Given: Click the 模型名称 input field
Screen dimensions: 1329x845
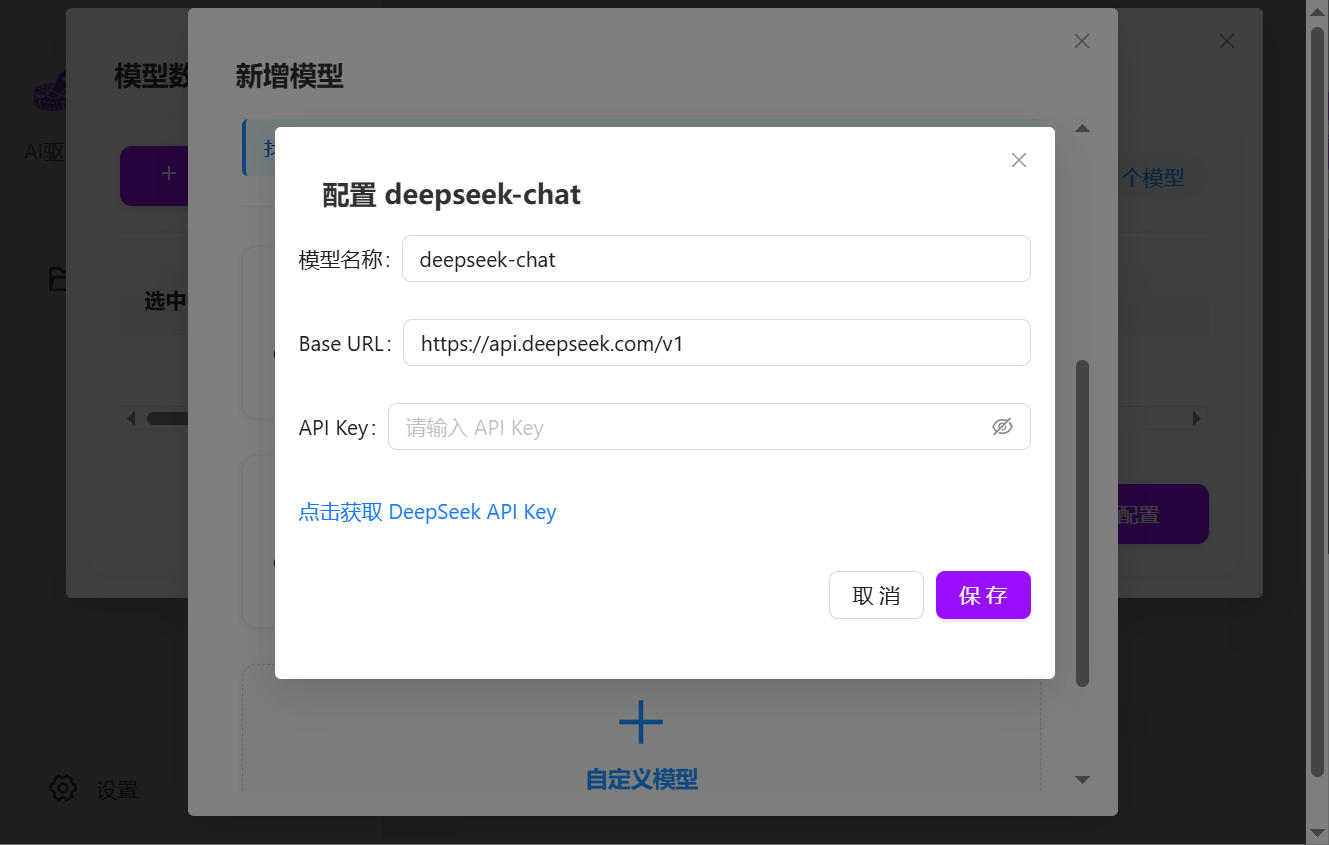Looking at the screenshot, I should (715, 259).
